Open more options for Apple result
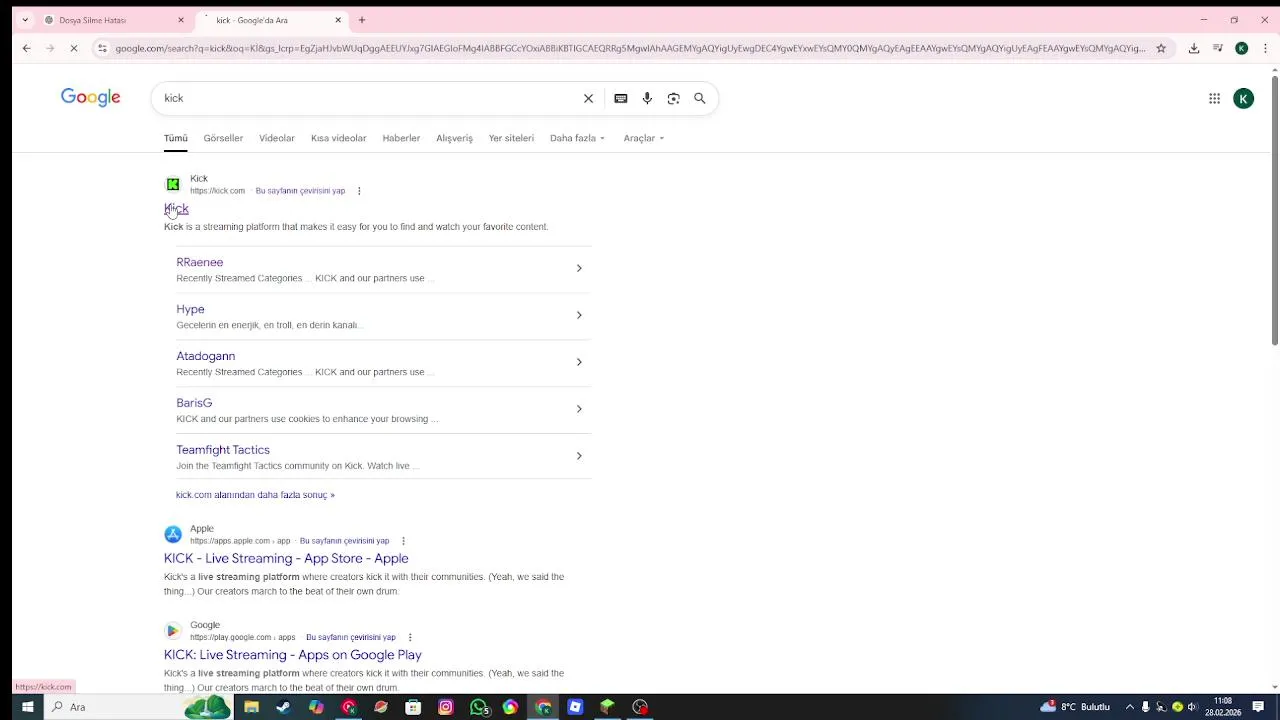1280x720 pixels. (x=403, y=541)
